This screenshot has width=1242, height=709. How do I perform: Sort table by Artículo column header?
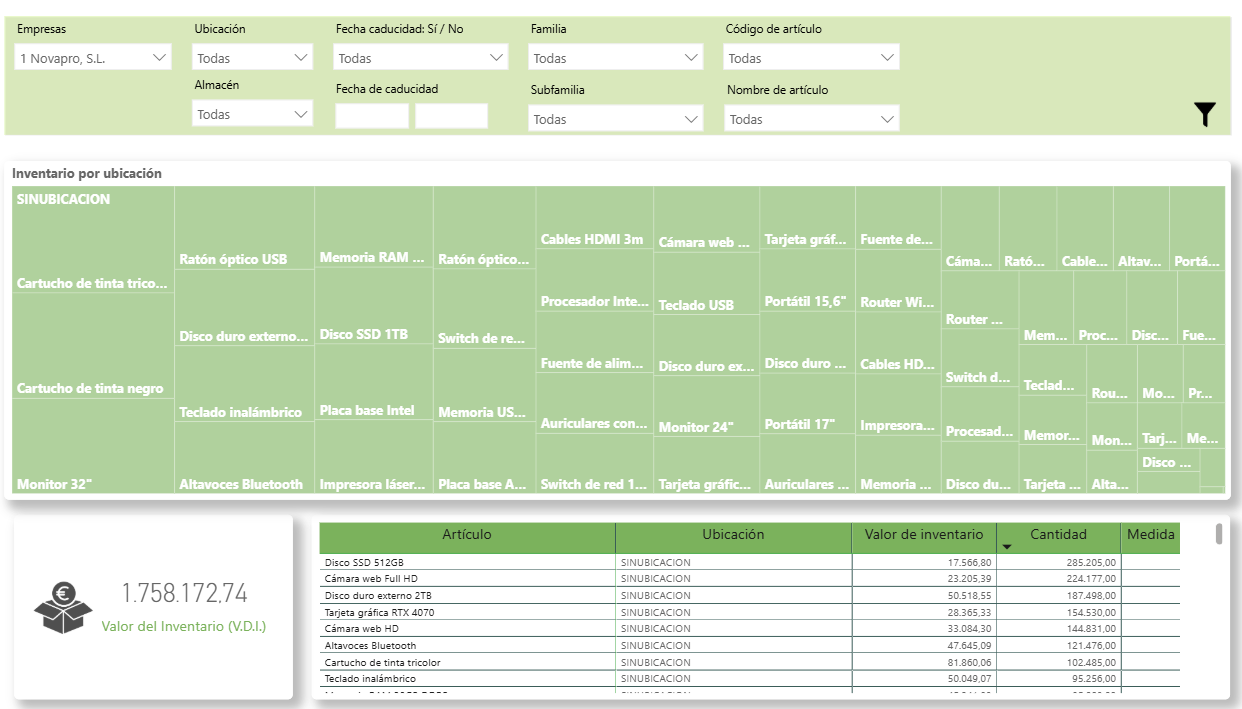467,535
